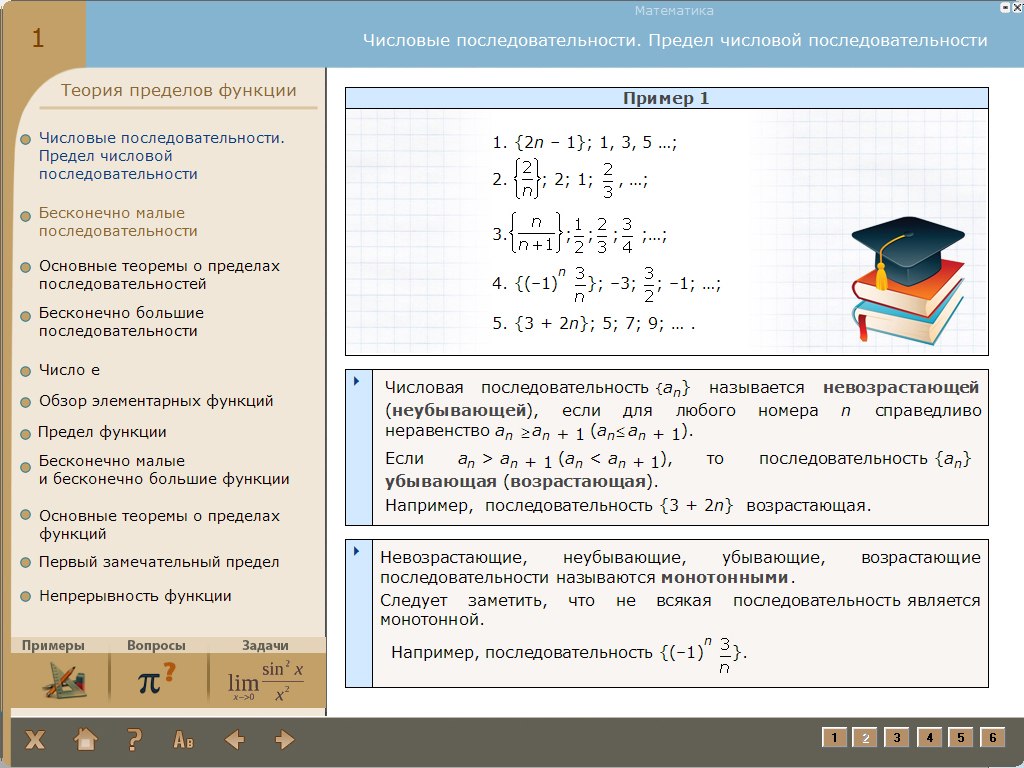Open Вопросы with the pi question icon
The width and height of the screenshot is (1024, 768).
[155, 681]
